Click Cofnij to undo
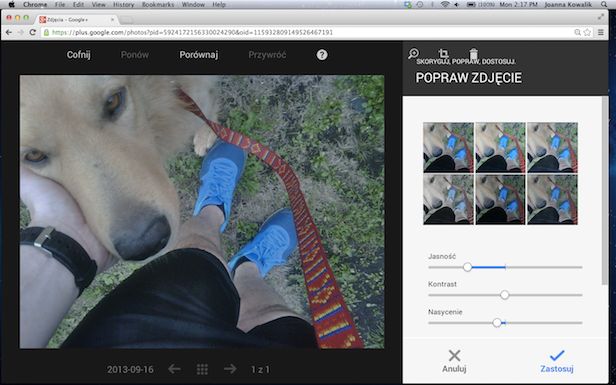Viewport: 616px width, 385px height. [79, 55]
